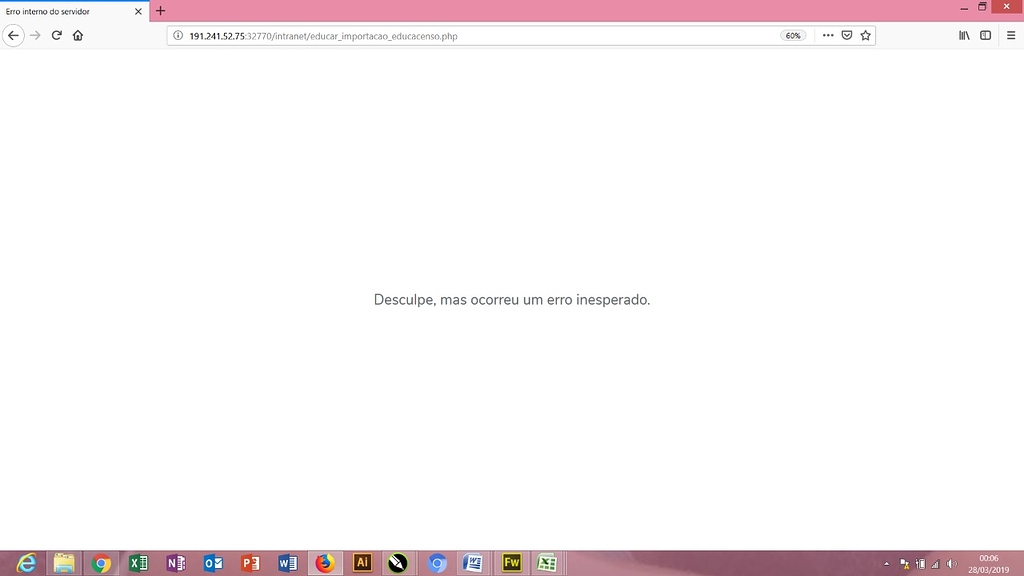Viewport: 1024px width, 576px height.
Task: Reset zoom by clicking 60% indicator
Action: tap(792, 35)
